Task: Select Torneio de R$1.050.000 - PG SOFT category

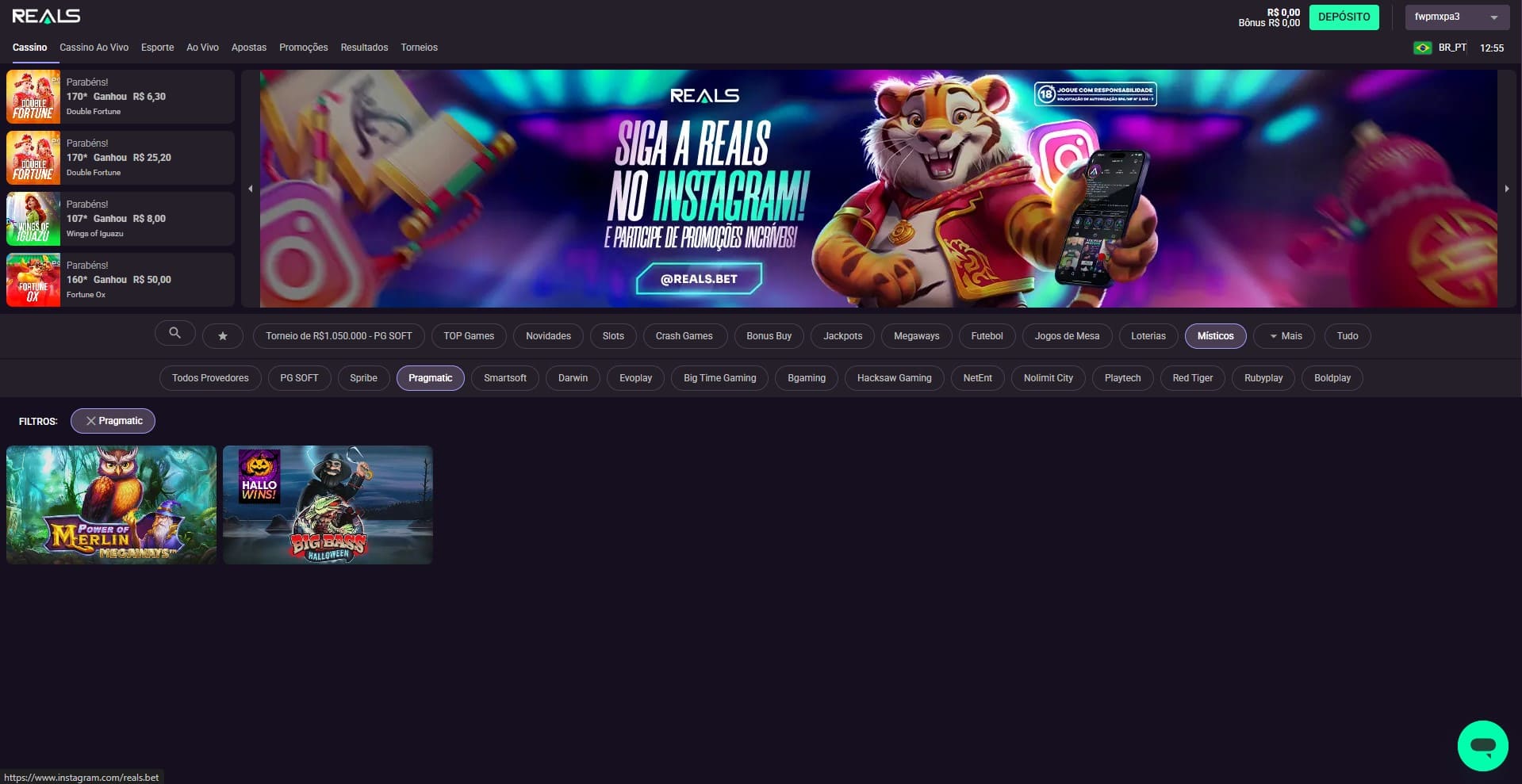Action: pos(339,336)
